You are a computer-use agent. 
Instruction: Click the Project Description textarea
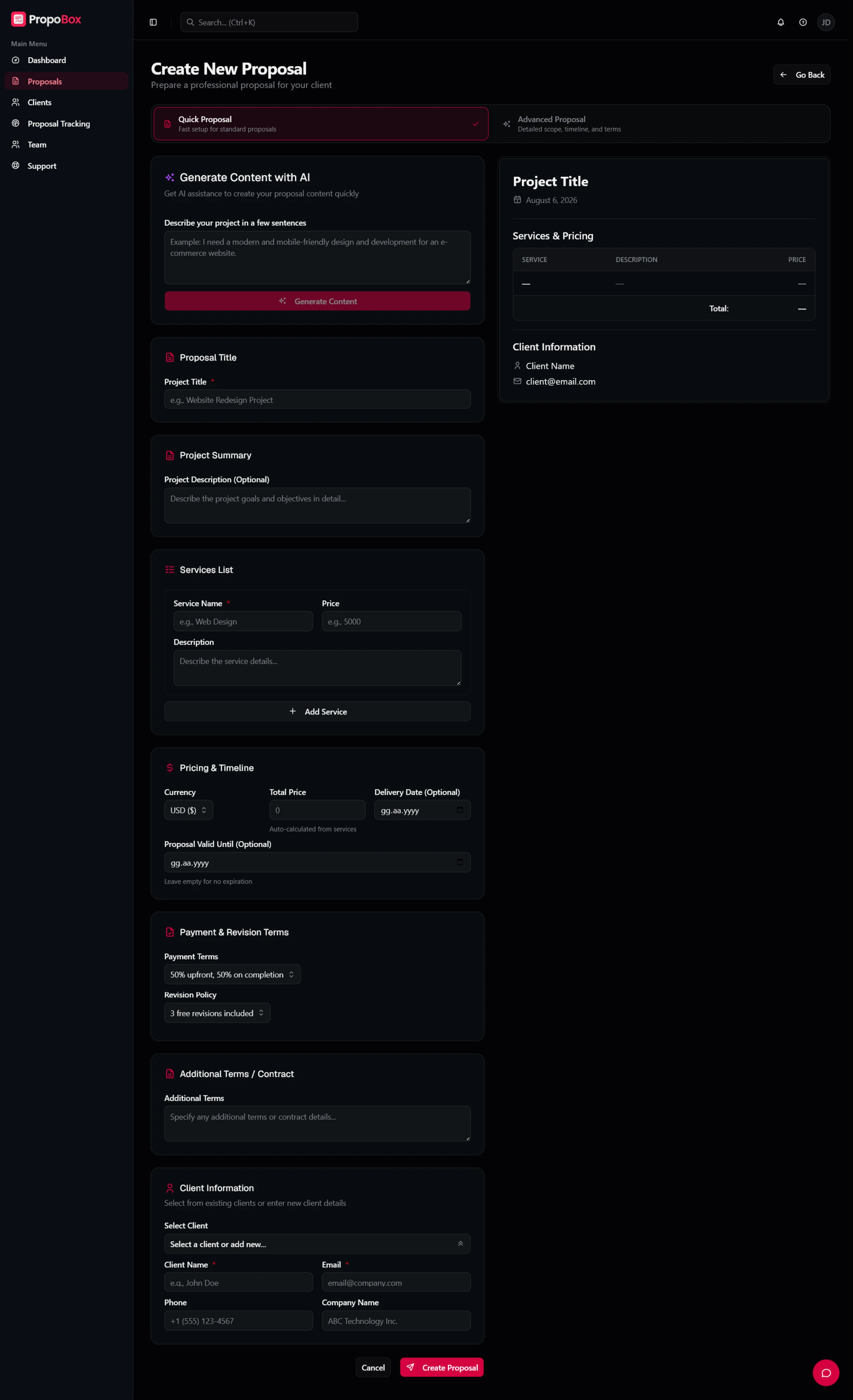pos(317,505)
